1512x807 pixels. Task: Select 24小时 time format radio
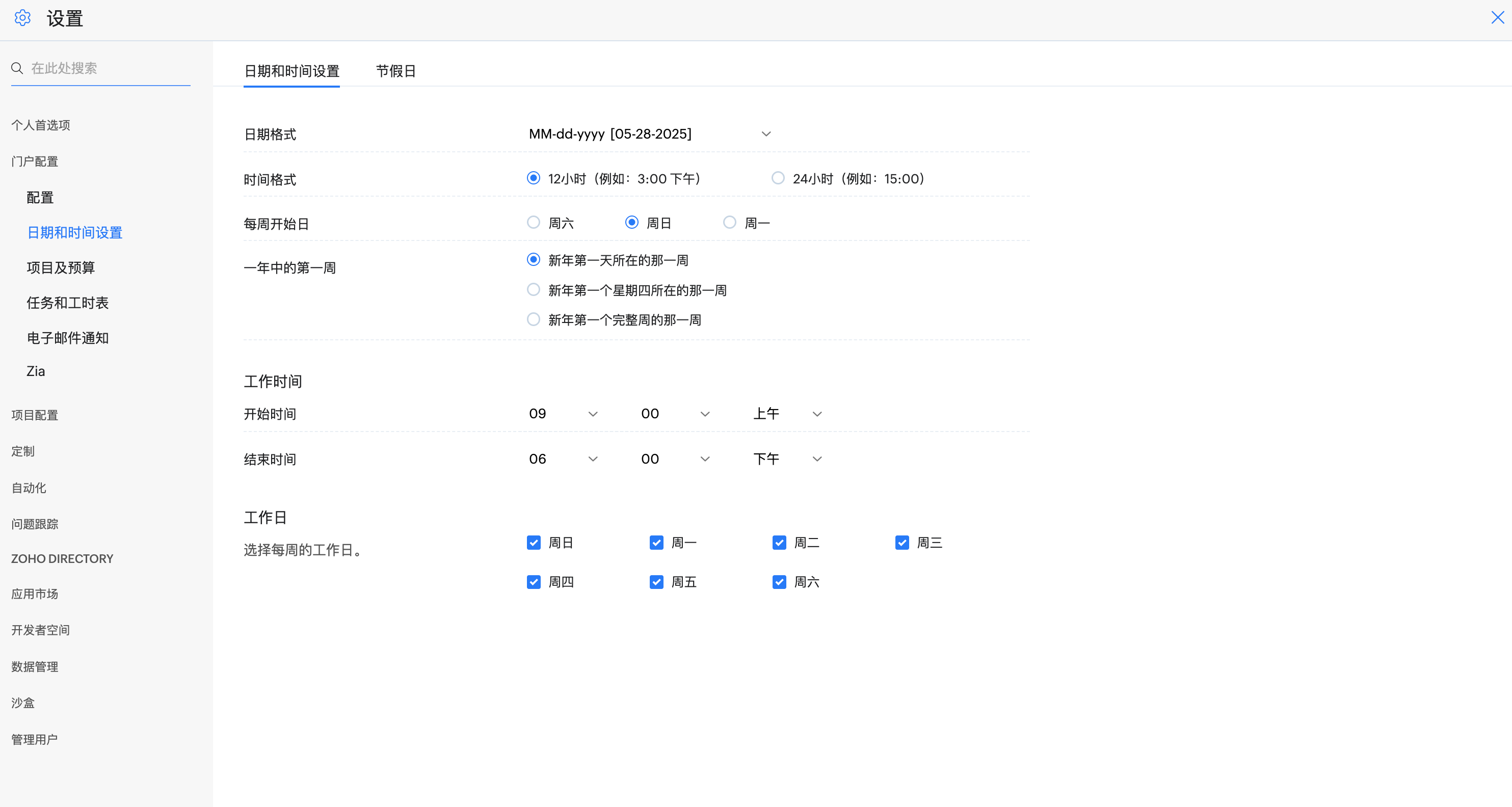pyautogui.click(x=778, y=178)
